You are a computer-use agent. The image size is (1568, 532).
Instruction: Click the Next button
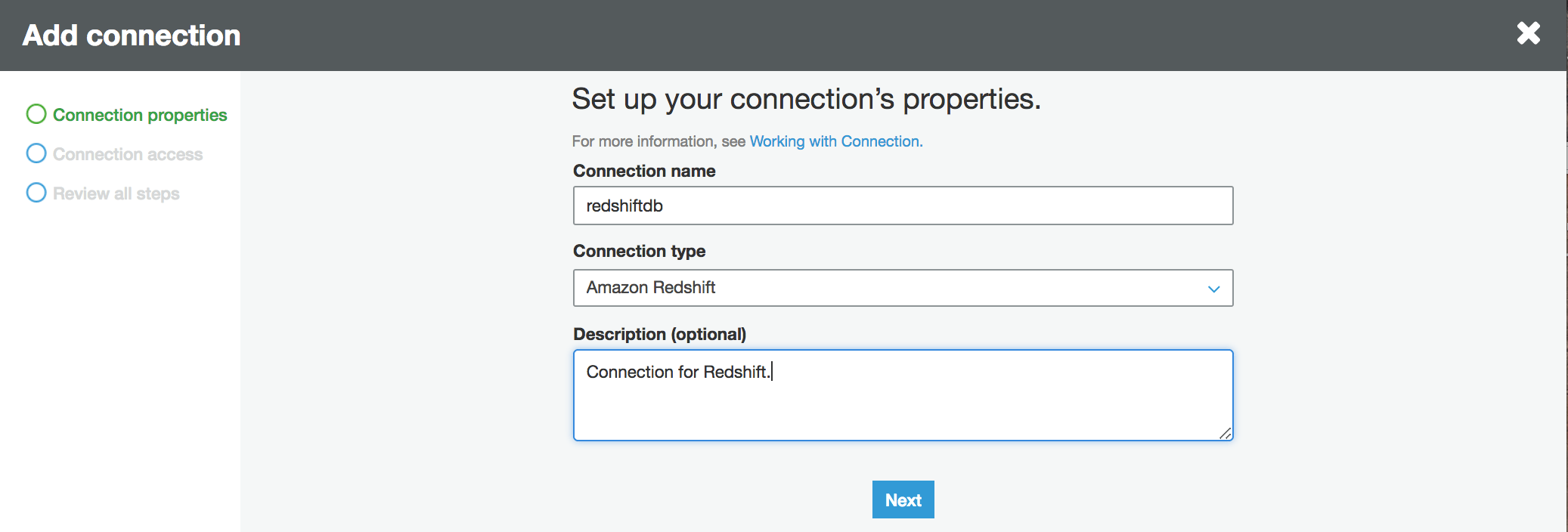tap(903, 500)
